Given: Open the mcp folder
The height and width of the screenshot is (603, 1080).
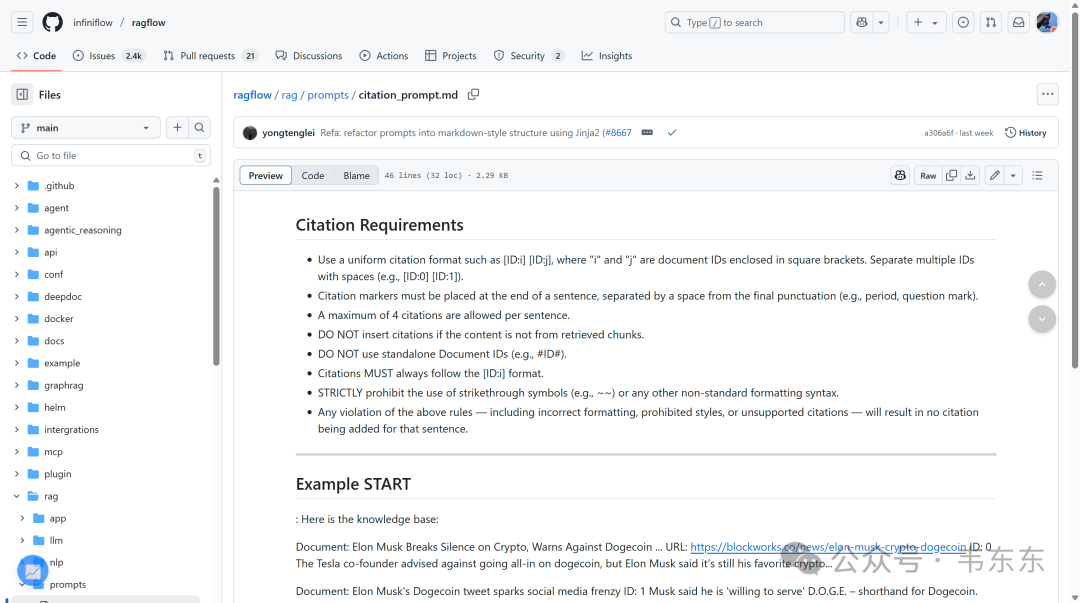Looking at the screenshot, I should pyautogui.click(x=53, y=452).
